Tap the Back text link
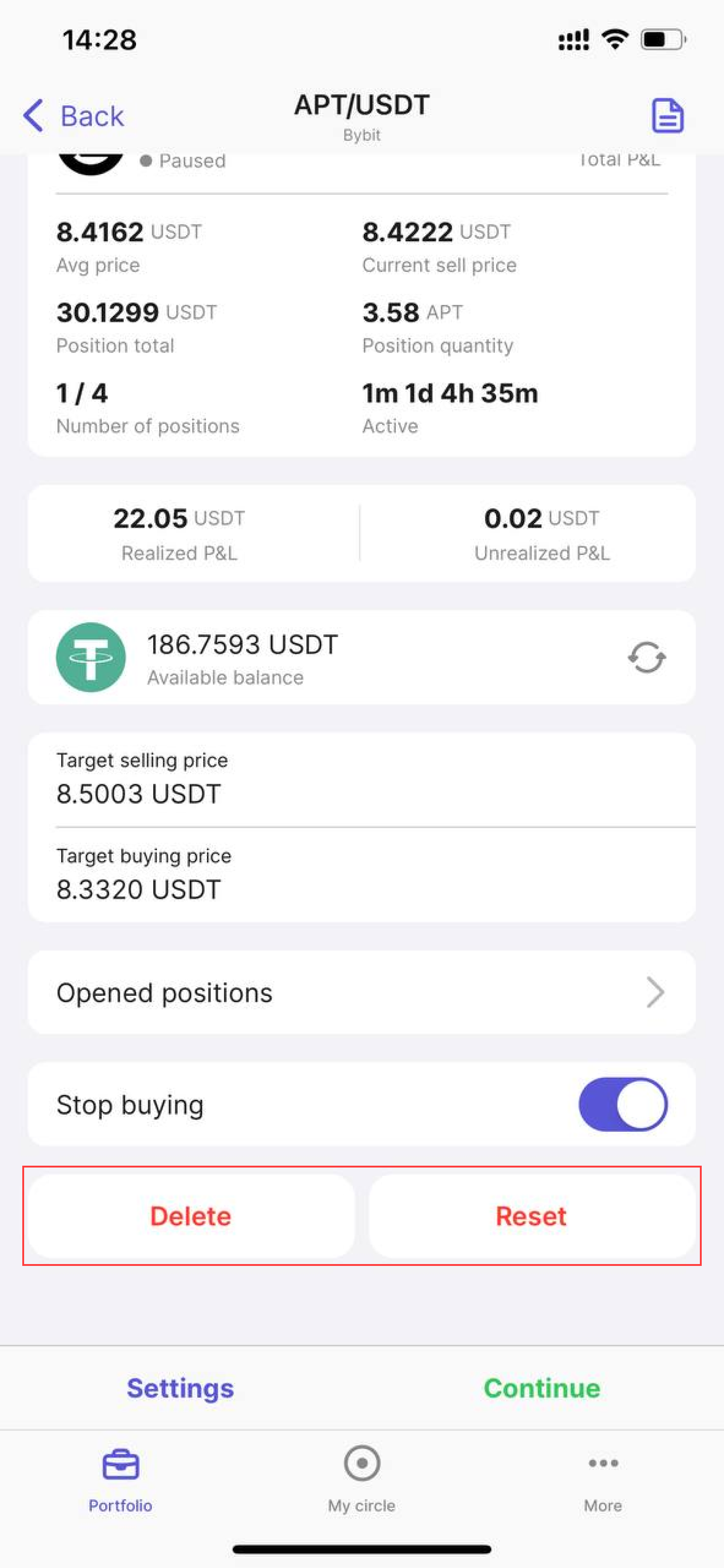This screenshot has height=1568, width=724. [92, 116]
